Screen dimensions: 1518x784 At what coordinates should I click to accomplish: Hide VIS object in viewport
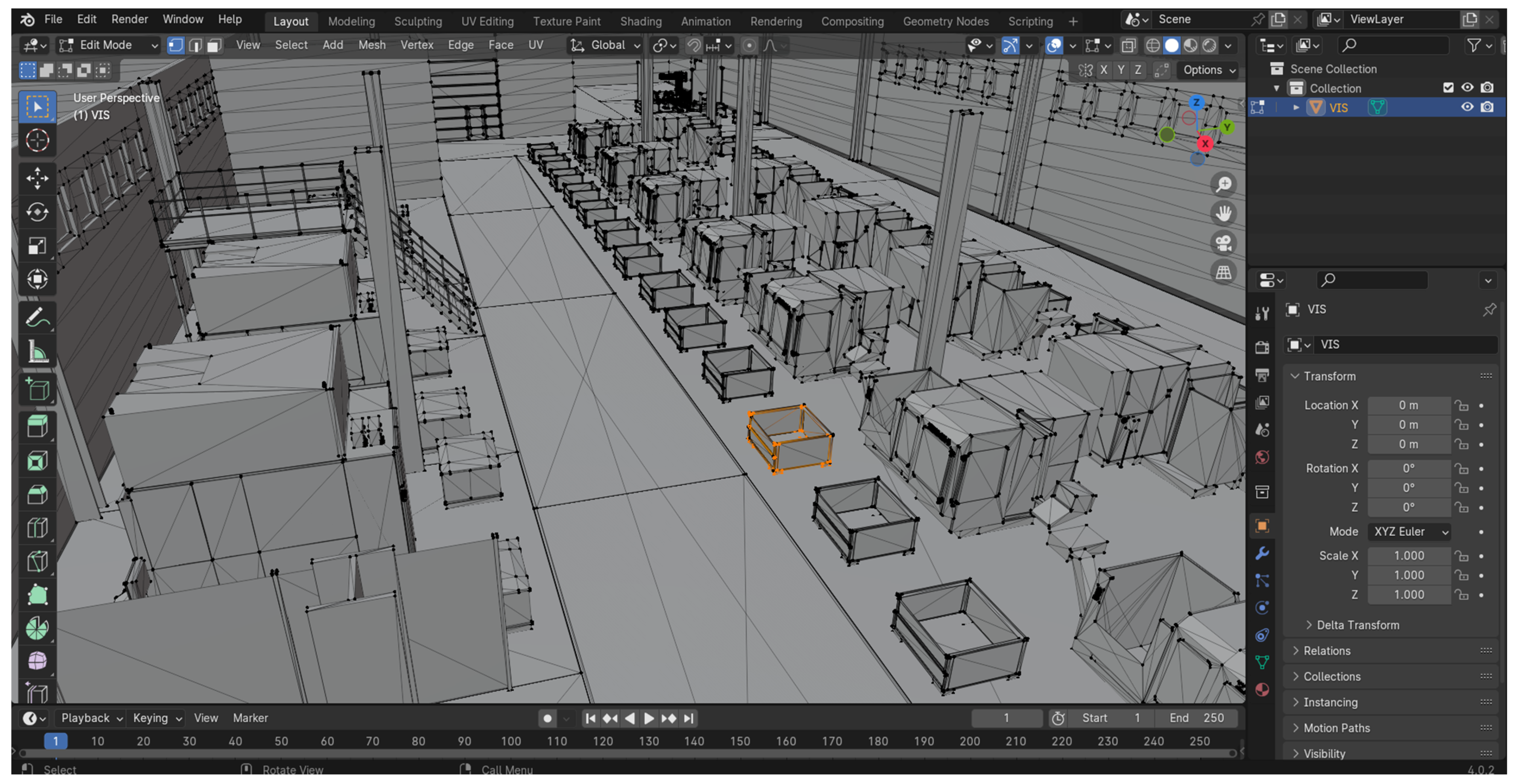click(1467, 107)
